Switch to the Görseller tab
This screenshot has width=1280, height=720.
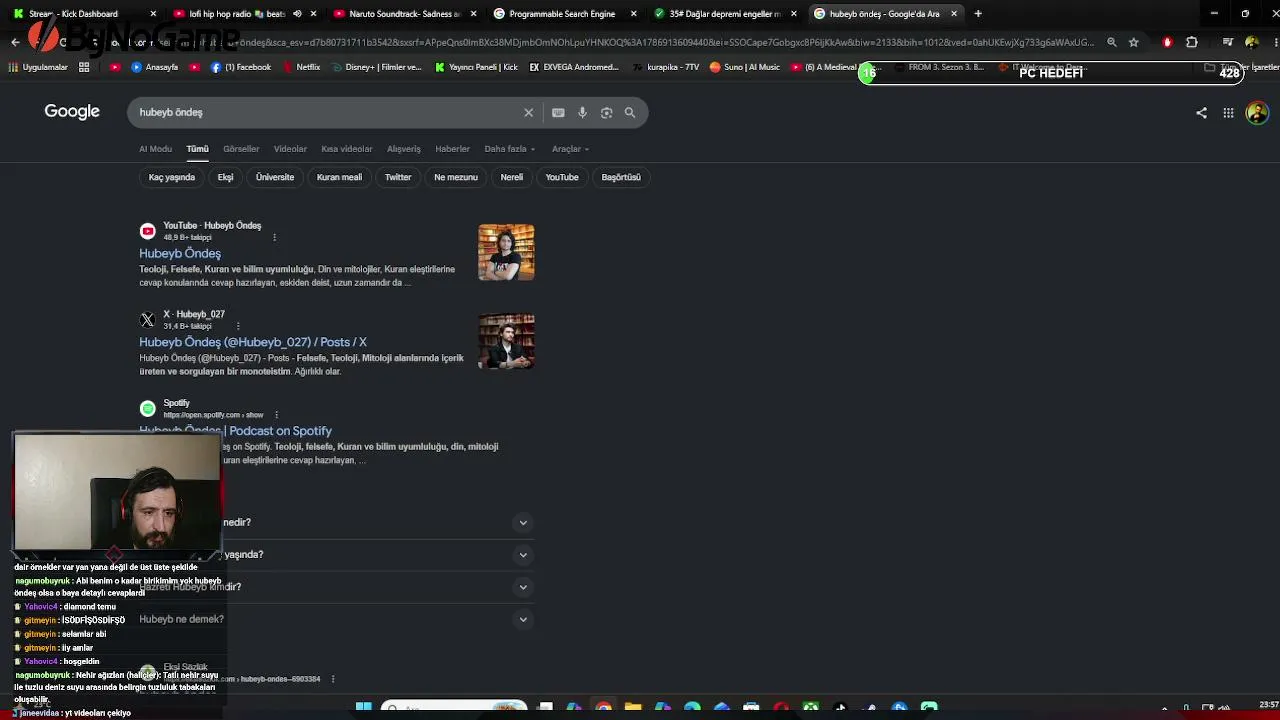[241, 149]
